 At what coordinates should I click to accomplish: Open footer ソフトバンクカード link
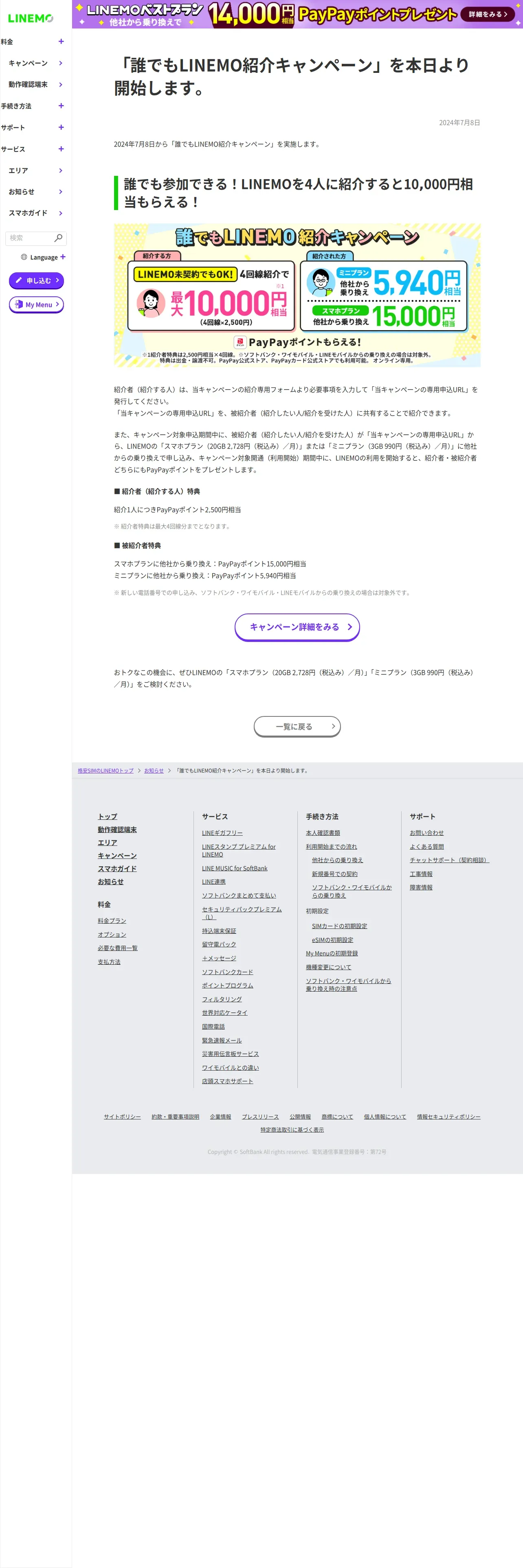point(228,972)
